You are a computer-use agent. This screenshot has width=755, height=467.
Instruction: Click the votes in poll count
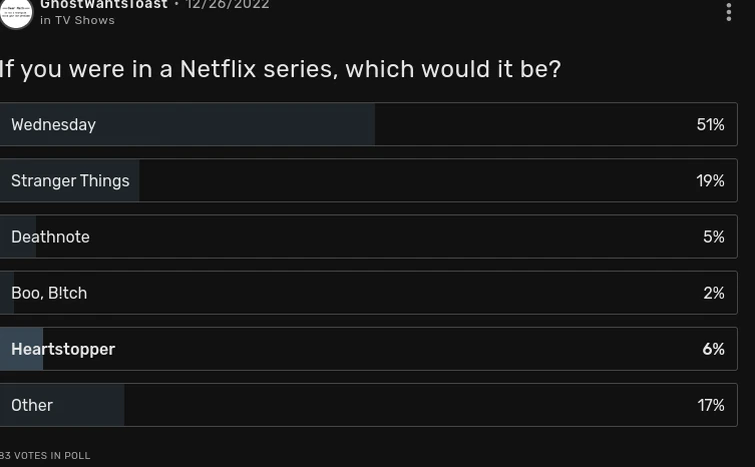[x=45, y=456]
